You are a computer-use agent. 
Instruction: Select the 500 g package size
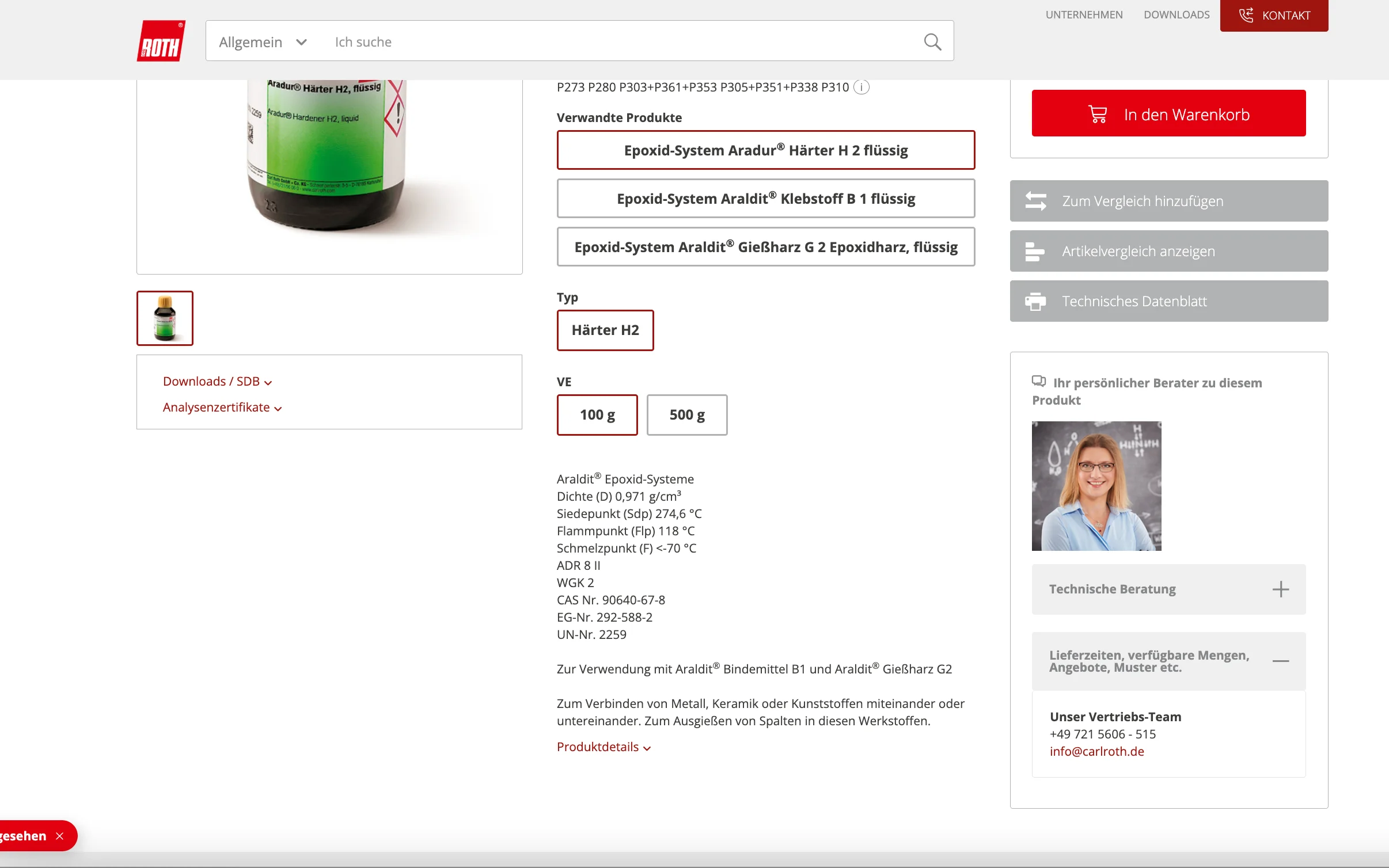click(x=687, y=414)
